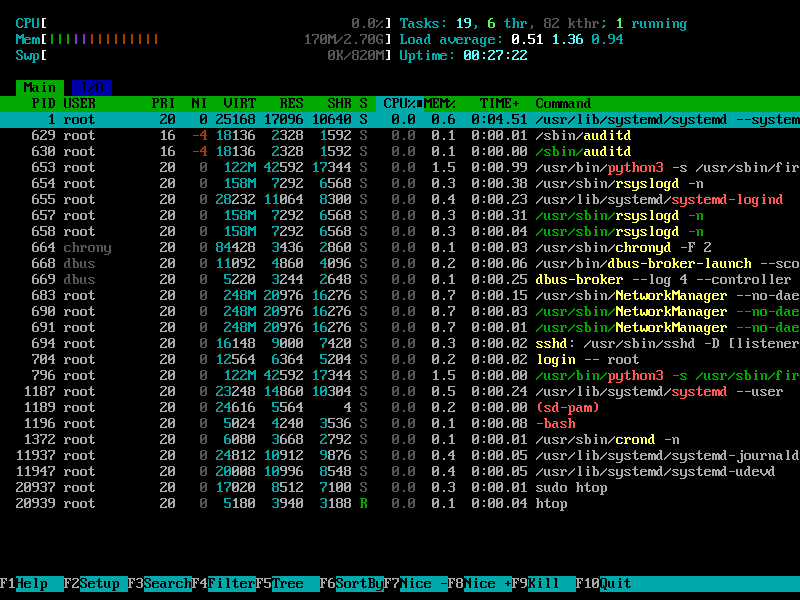The height and width of the screenshot is (600, 800).
Task: Click the Swp usage meter bar
Action: [x=203, y=56]
